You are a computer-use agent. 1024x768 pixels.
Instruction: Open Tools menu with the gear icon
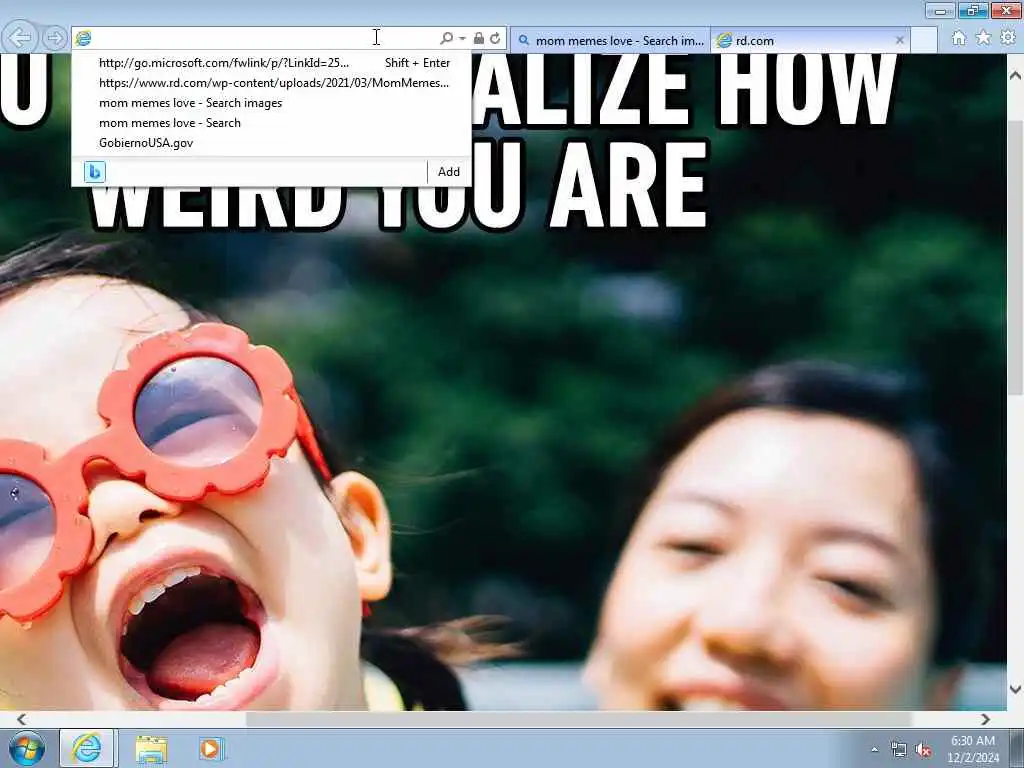point(1008,38)
